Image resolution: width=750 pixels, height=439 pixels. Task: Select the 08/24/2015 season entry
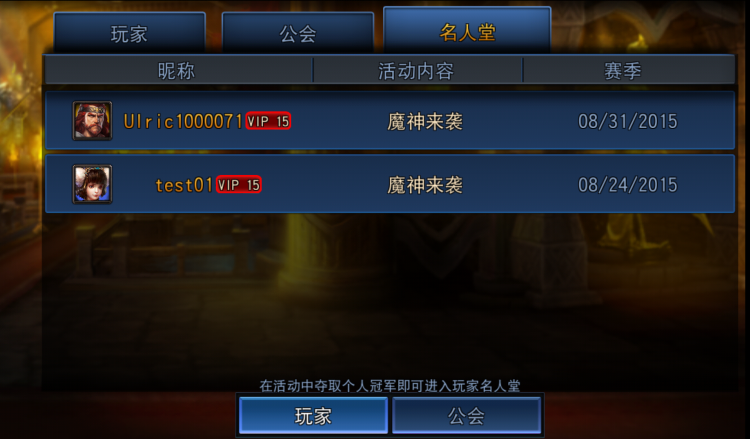[x=628, y=185]
